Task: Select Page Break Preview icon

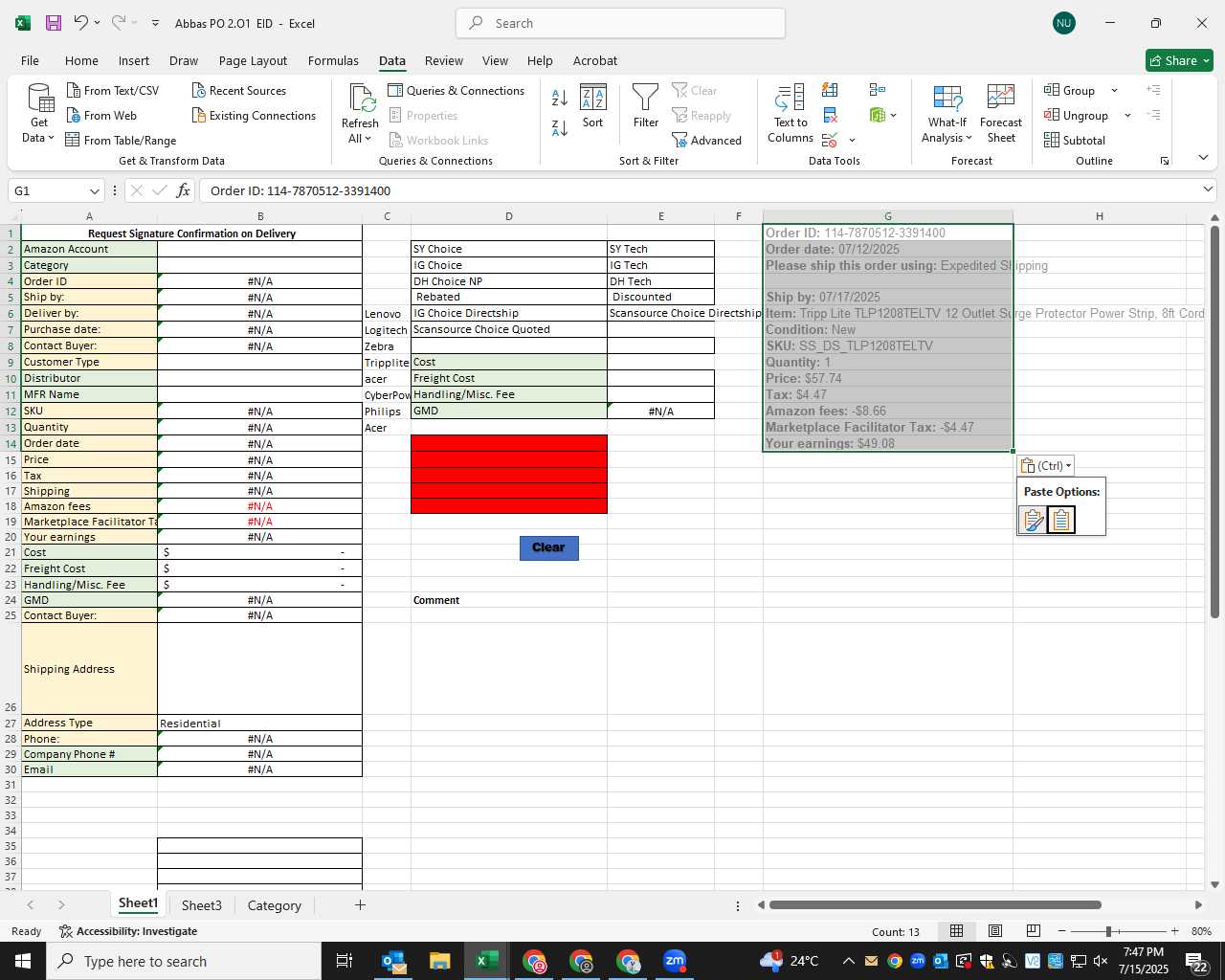Action: [1033, 931]
